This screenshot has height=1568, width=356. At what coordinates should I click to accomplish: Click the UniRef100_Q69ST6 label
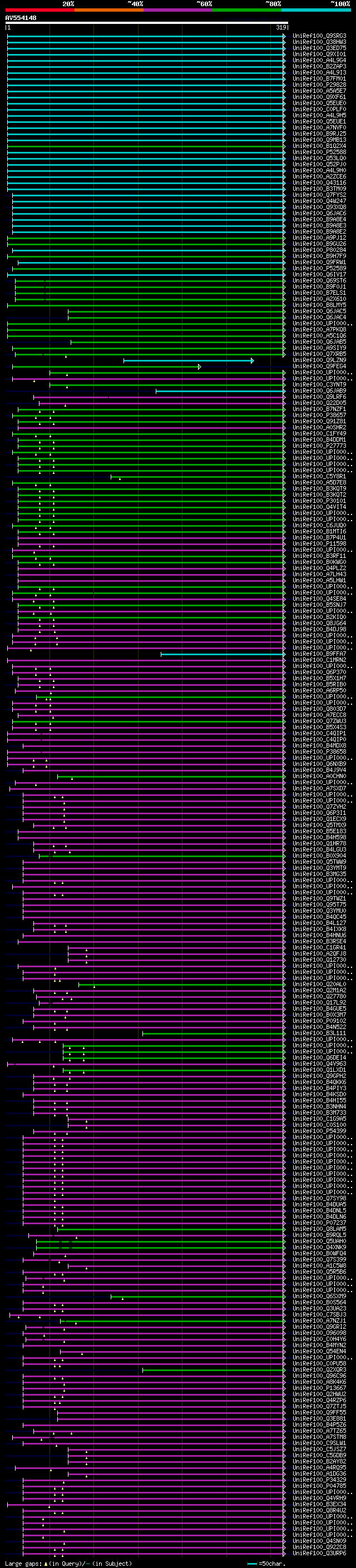point(319,280)
